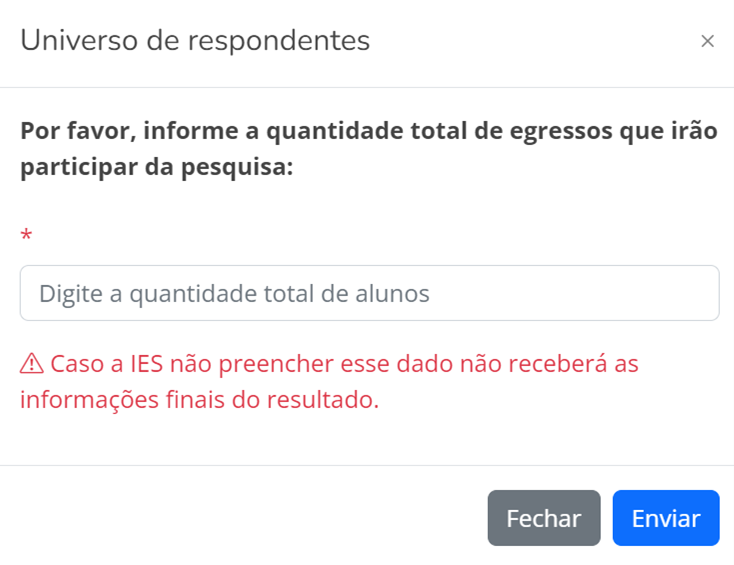Close the Universo de respondentes dialog

click(707, 41)
